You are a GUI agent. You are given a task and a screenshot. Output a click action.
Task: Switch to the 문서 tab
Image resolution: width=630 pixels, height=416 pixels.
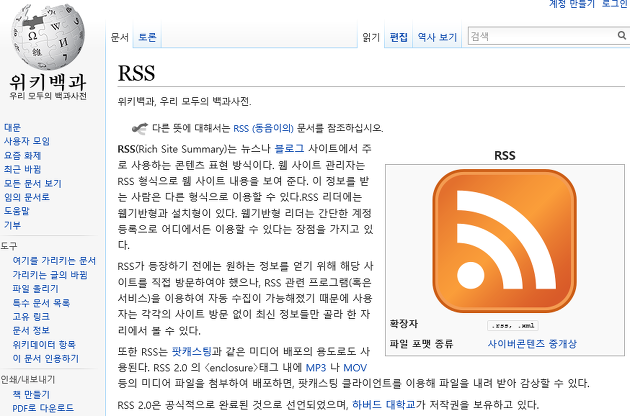pyautogui.click(x=119, y=37)
